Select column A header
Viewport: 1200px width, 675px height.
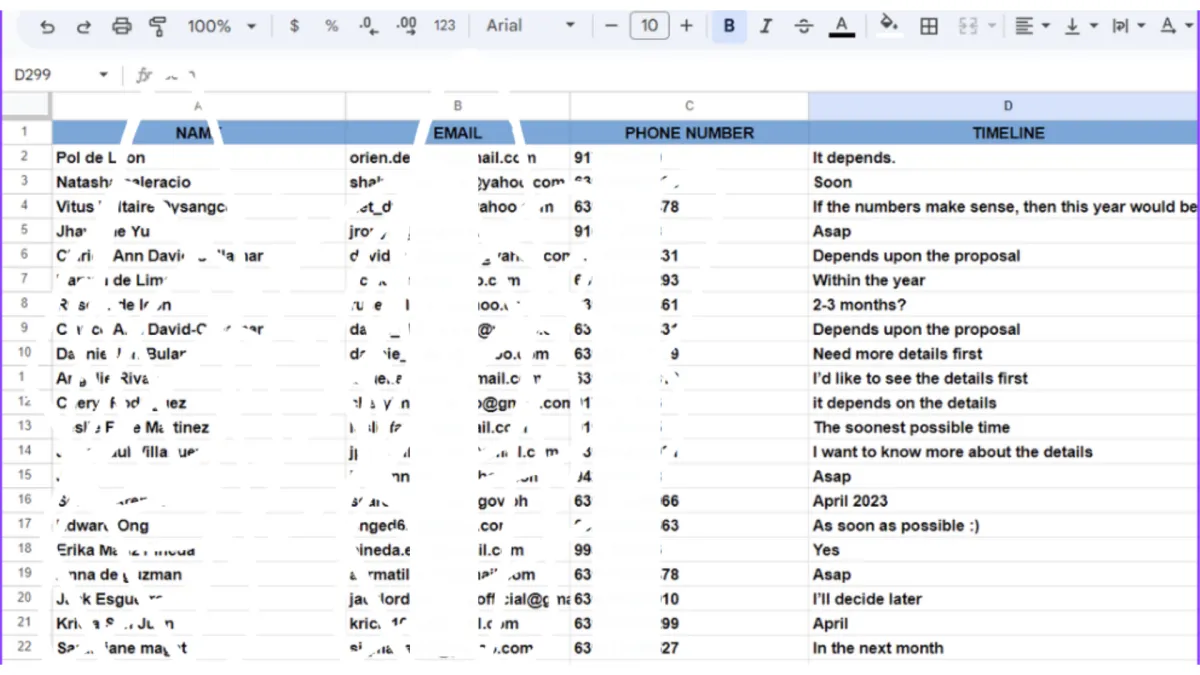click(x=198, y=105)
